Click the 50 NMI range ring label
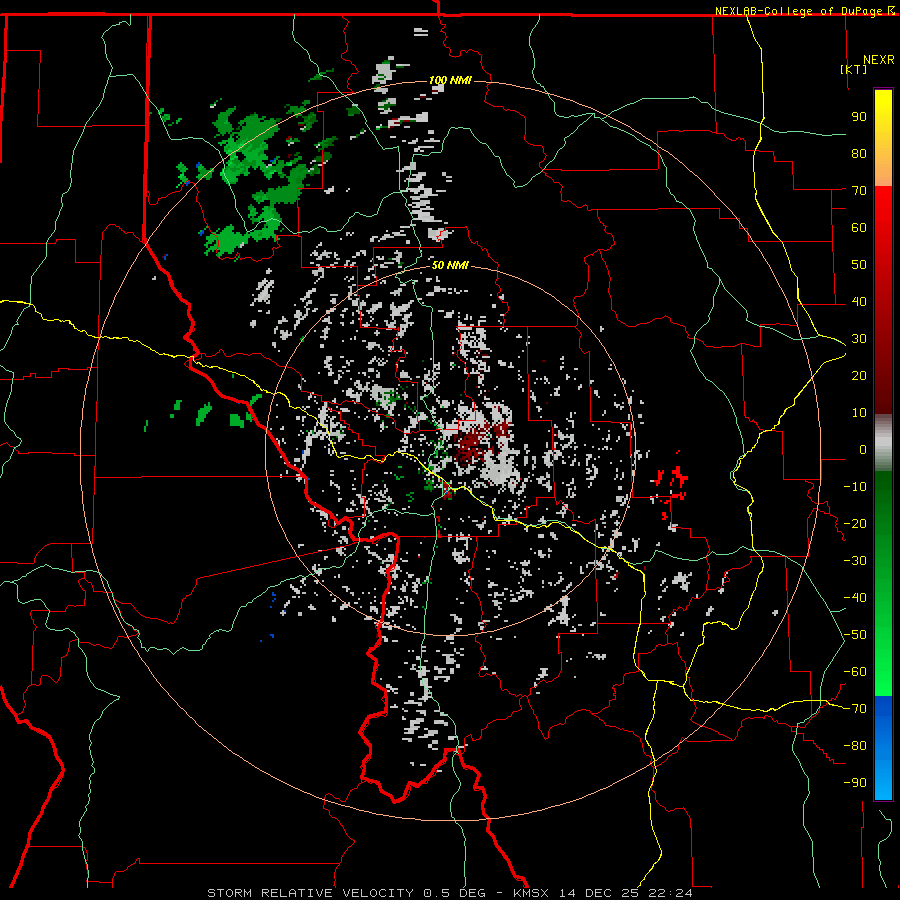Screen dimensions: 900x900 pyautogui.click(x=450, y=265)
